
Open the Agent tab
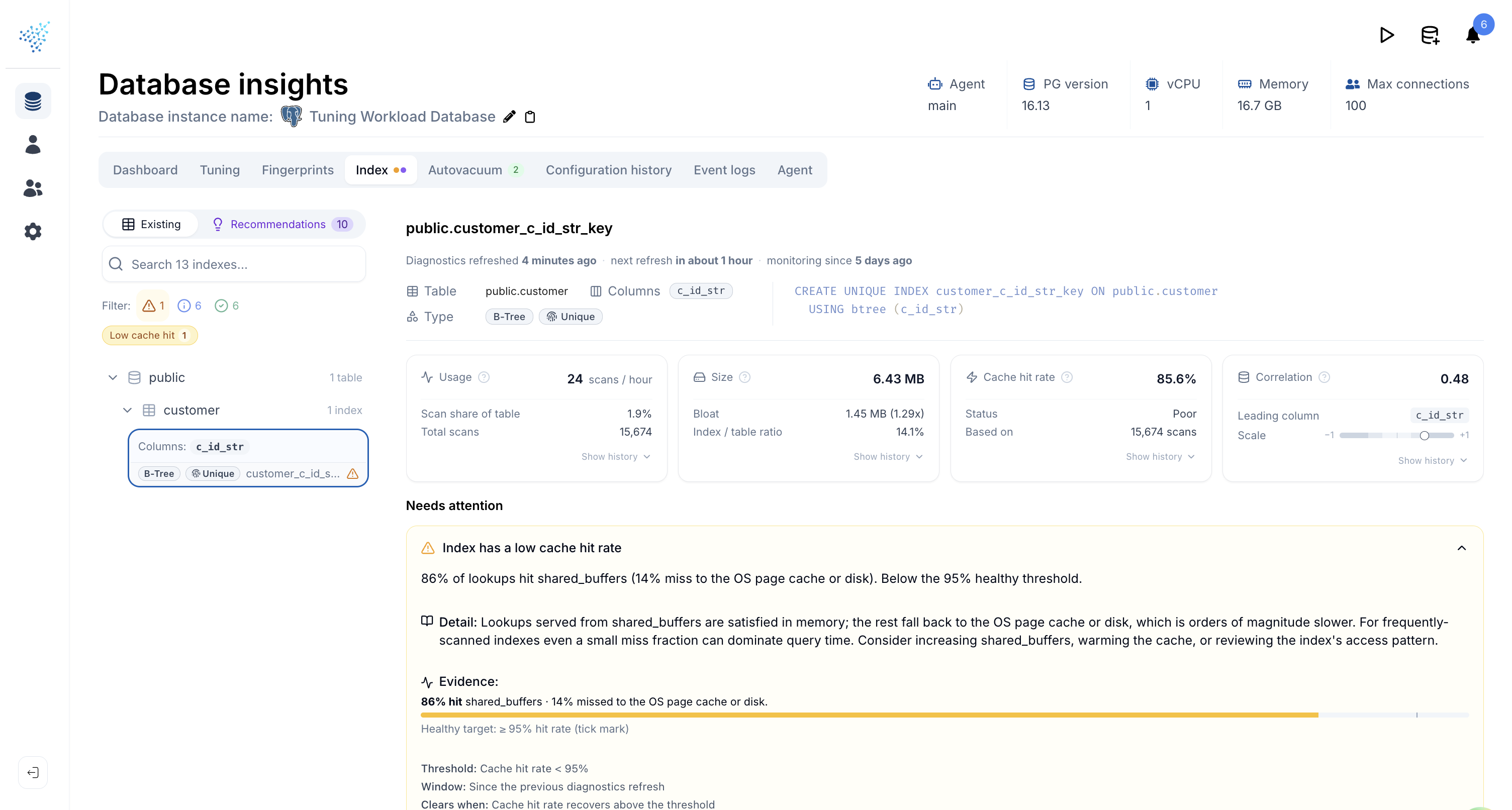point(795,170)
